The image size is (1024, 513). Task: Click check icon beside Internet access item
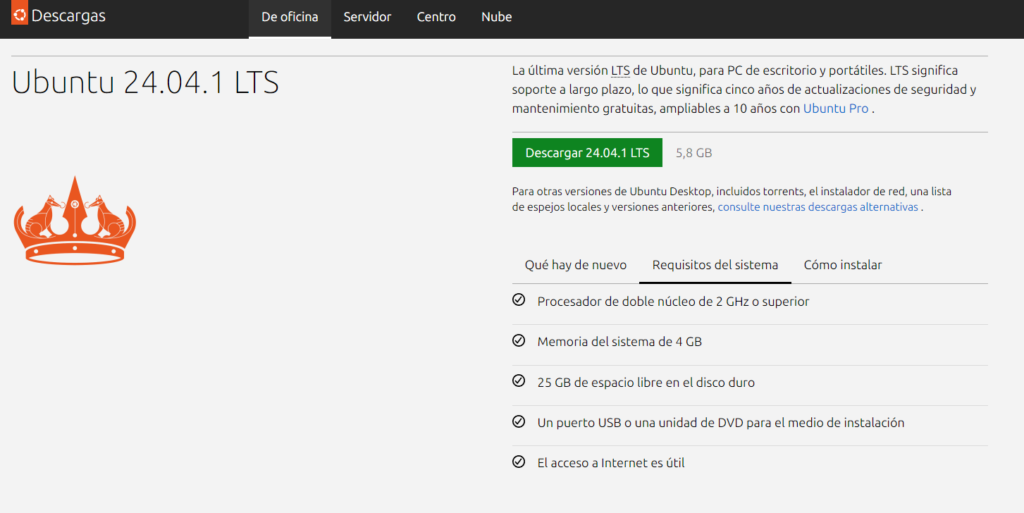point(518,462)
